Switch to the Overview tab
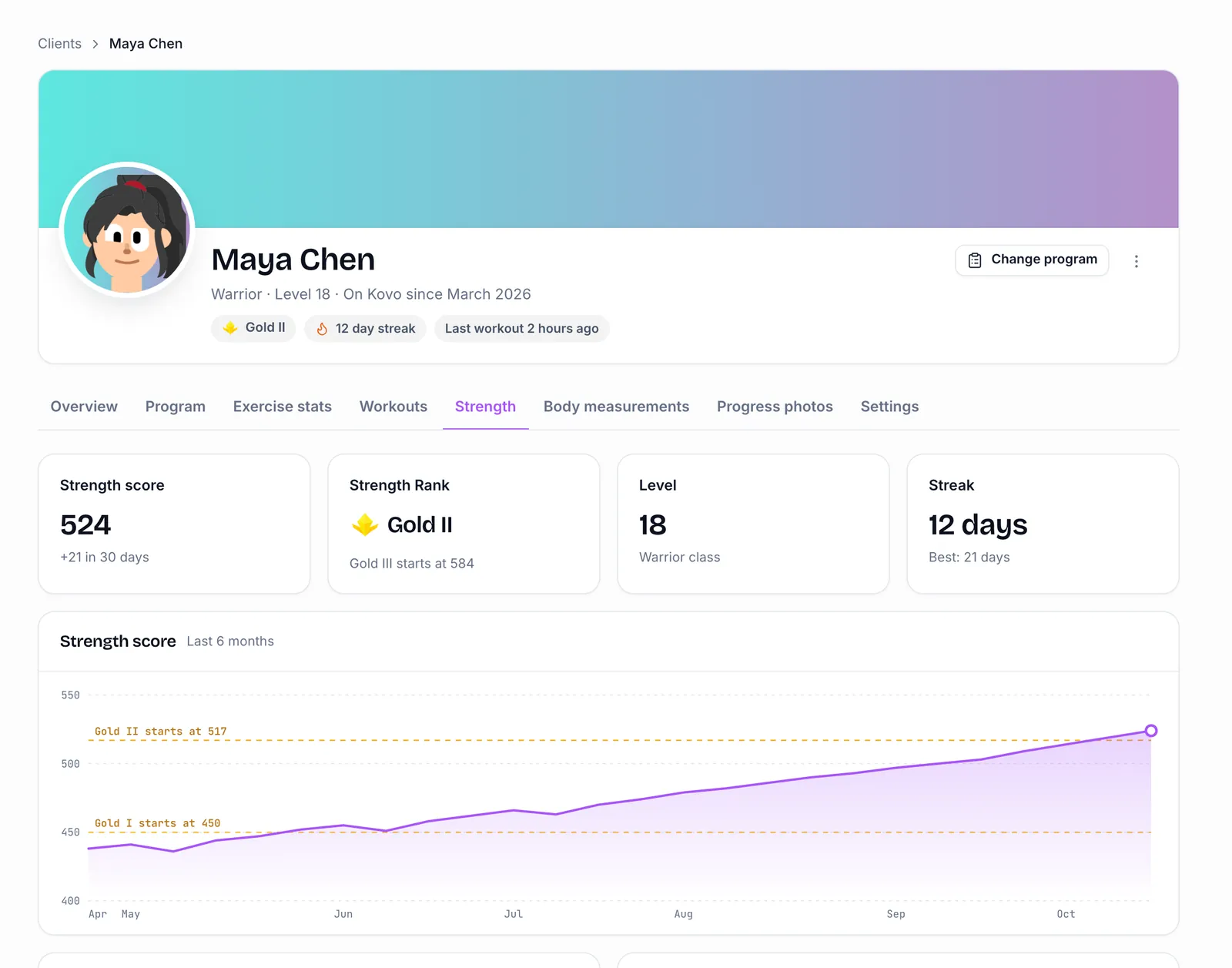The height and width of the screenshot is (968, 1232). pos(84,407)
